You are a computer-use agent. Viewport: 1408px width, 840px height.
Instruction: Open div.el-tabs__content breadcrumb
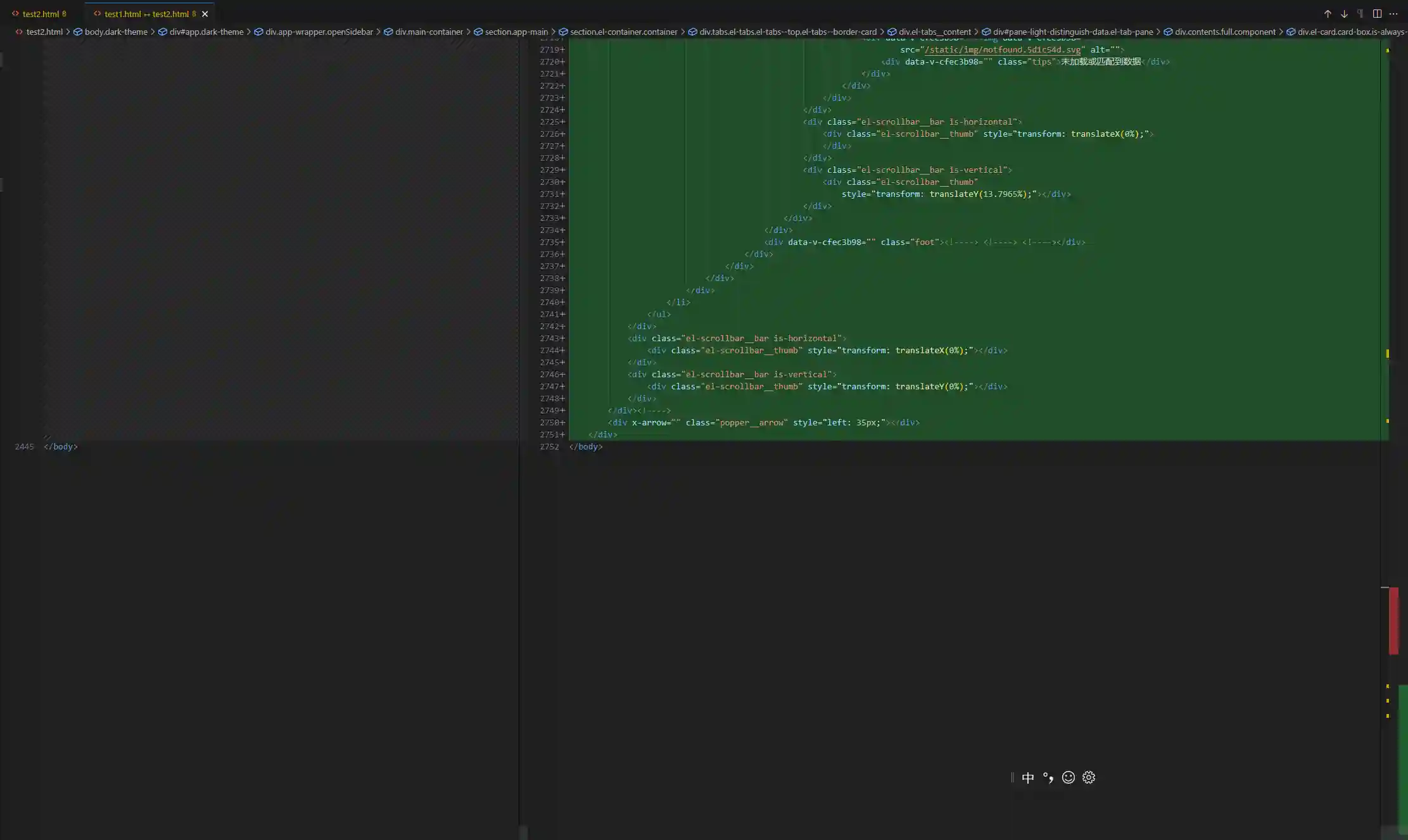[x=934, y=32]
